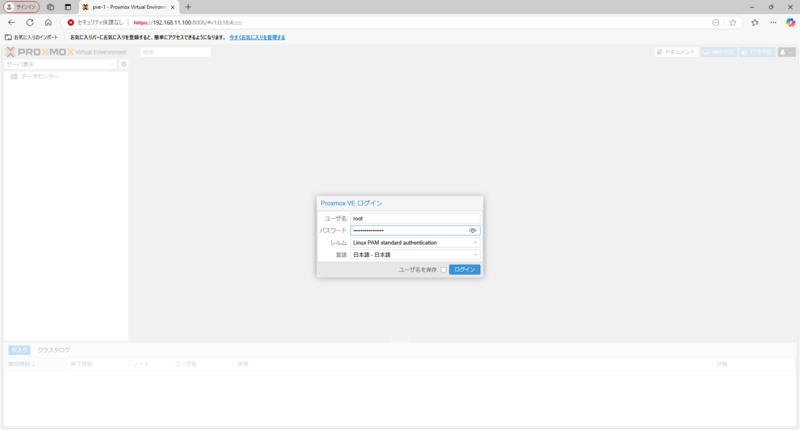Switch to the Tasks tab
Screen dimensions: 800x430
[x=19, y=350]
